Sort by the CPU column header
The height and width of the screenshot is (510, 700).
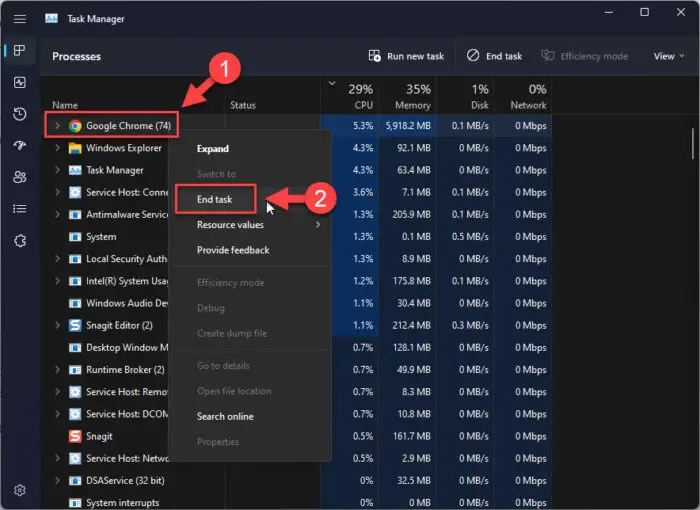click(x=350, y=96)
